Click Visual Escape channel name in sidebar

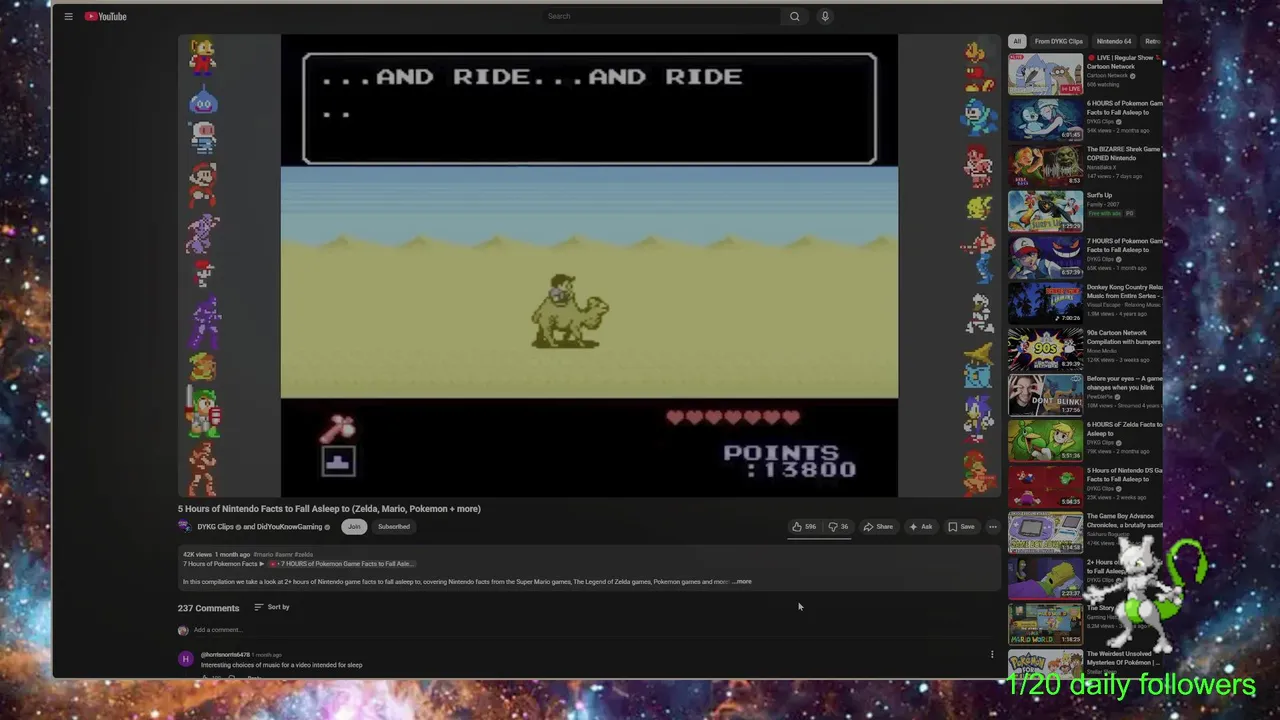click(1123, 305)
